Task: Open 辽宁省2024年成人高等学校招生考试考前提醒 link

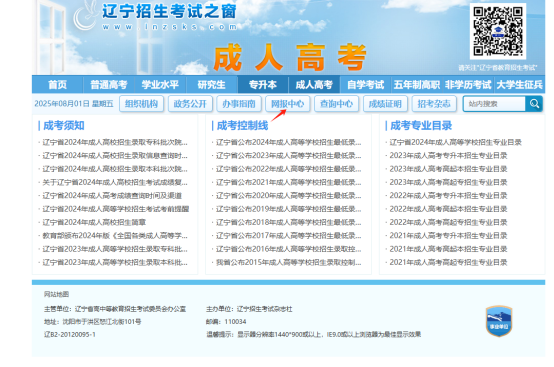Action: [x=116, y=209]
